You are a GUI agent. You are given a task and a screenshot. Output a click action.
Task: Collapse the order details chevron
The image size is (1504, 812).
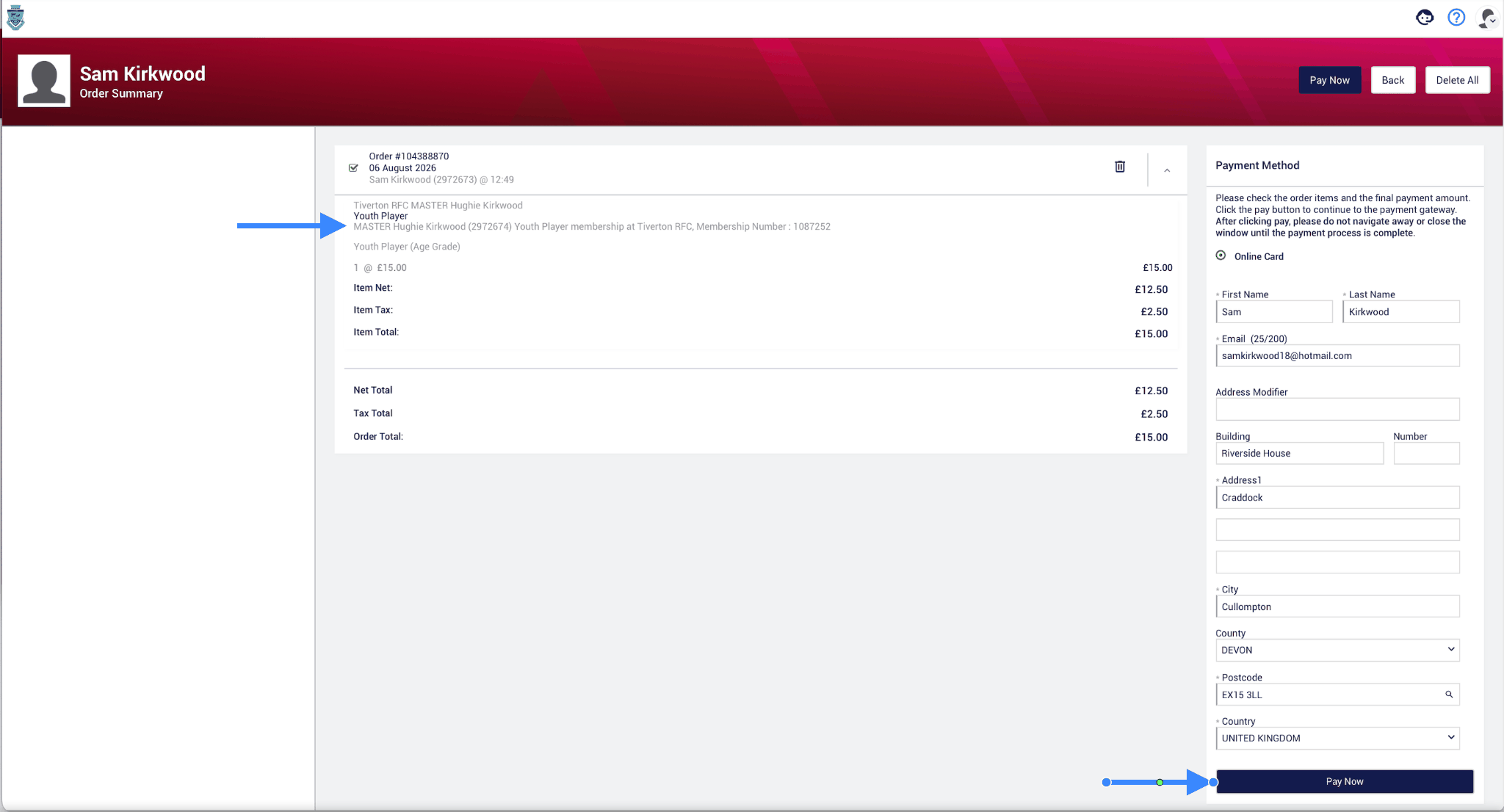tap(1167, 170)
